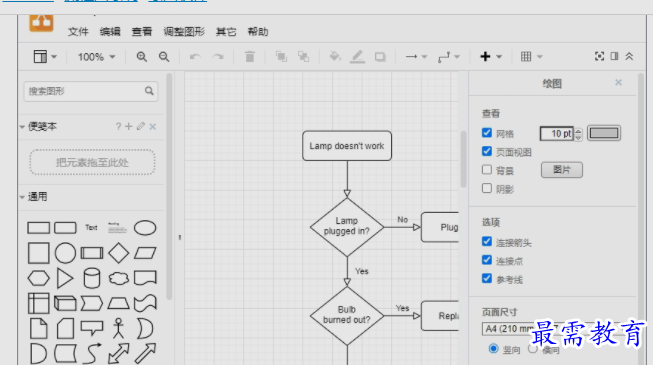Open the waypoint connector style dropdown
The height and width of the screenshot is (365, 653).
[x=449, y=57]
